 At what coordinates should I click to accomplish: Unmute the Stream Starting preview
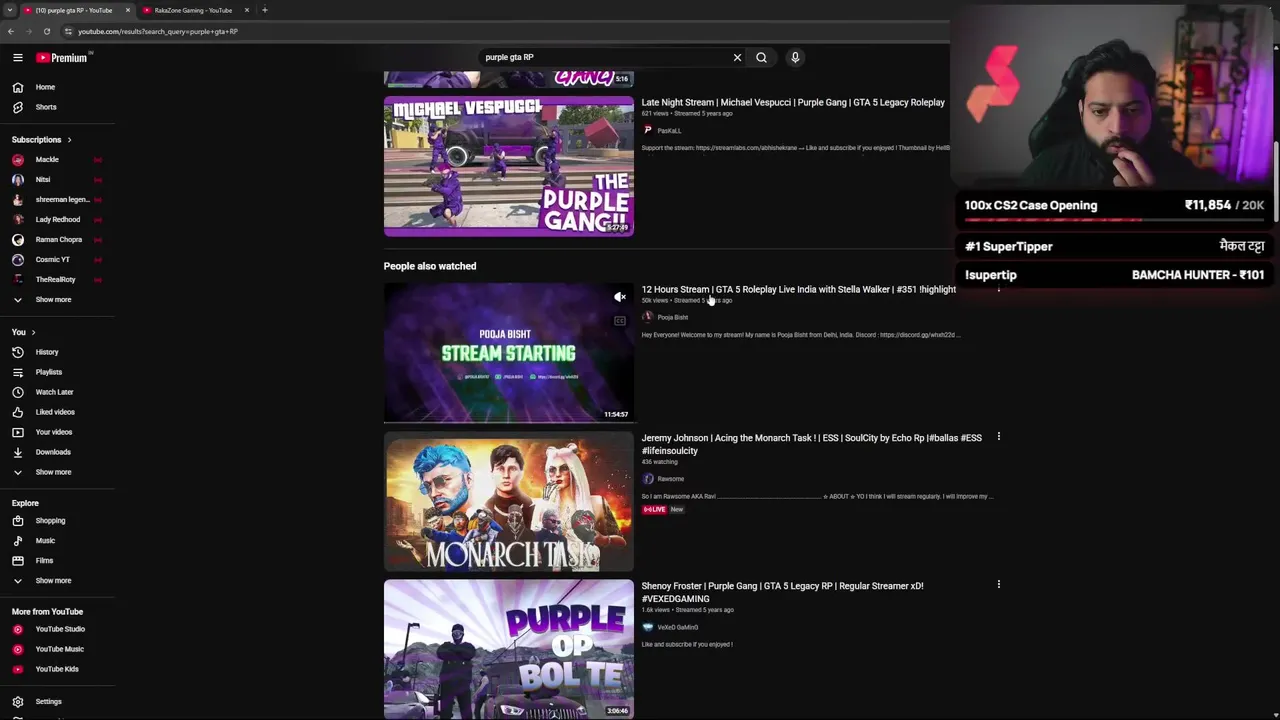coord(620,297)
